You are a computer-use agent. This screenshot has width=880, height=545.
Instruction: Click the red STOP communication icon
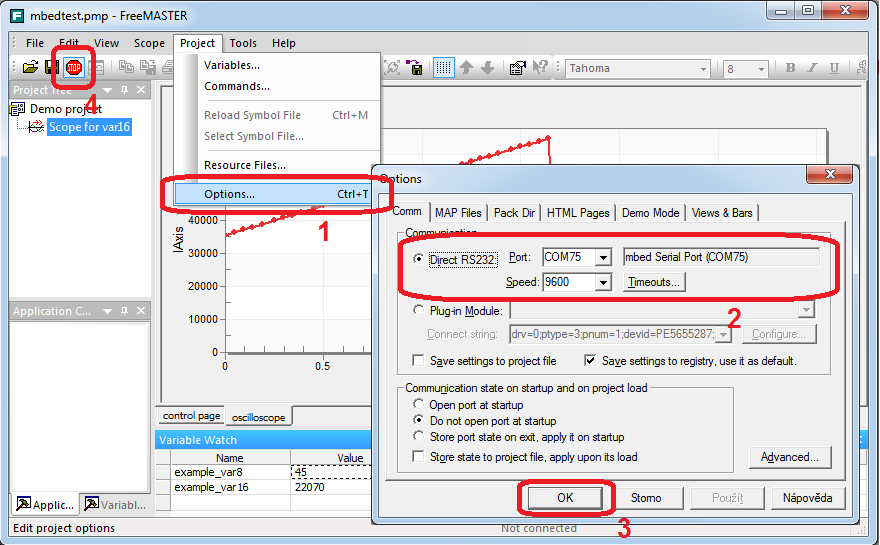pyautogui.click(x=74, y=68)
